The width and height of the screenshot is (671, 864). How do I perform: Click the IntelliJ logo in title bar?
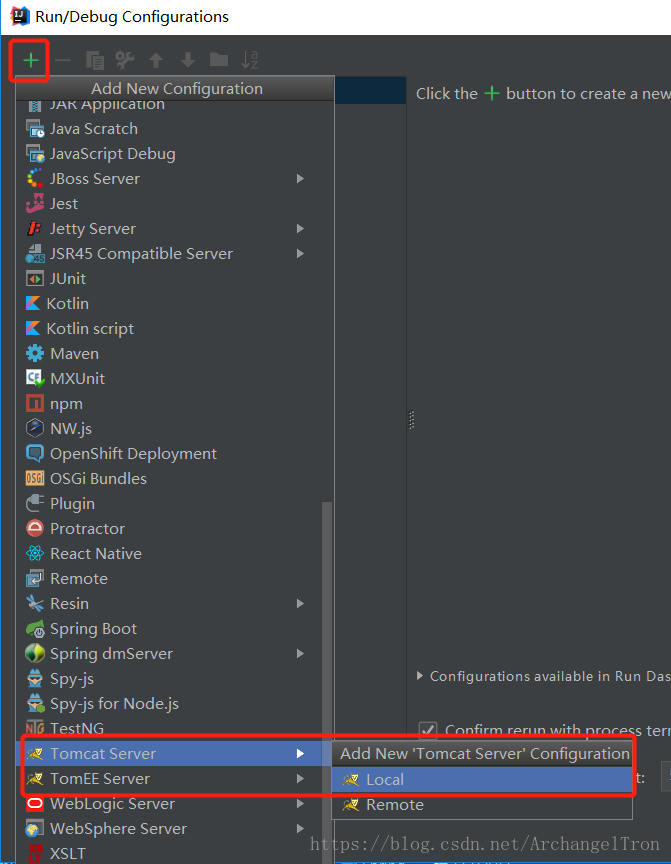point(20,17)
